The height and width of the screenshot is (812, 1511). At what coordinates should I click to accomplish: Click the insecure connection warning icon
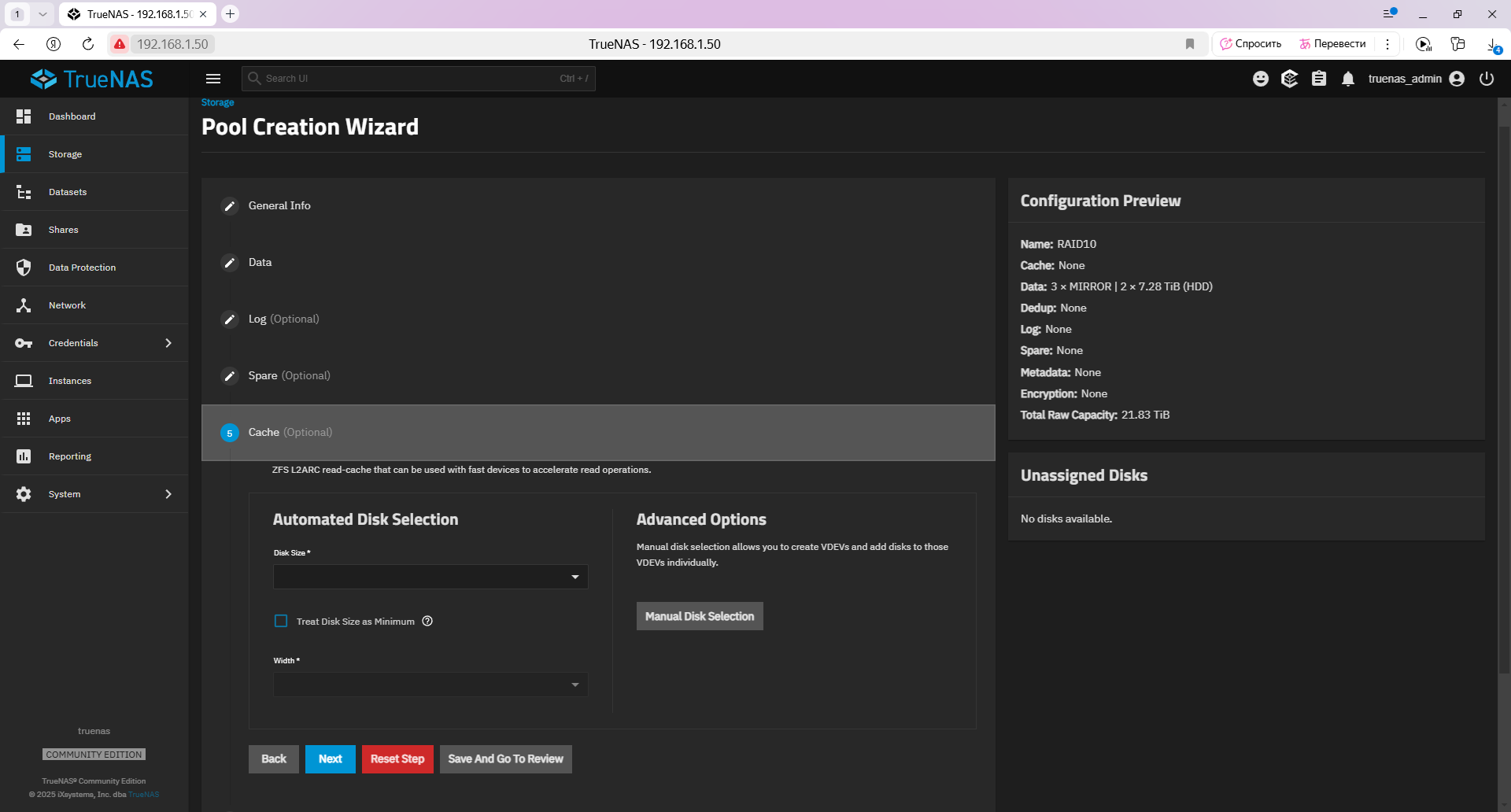(120, 44)
